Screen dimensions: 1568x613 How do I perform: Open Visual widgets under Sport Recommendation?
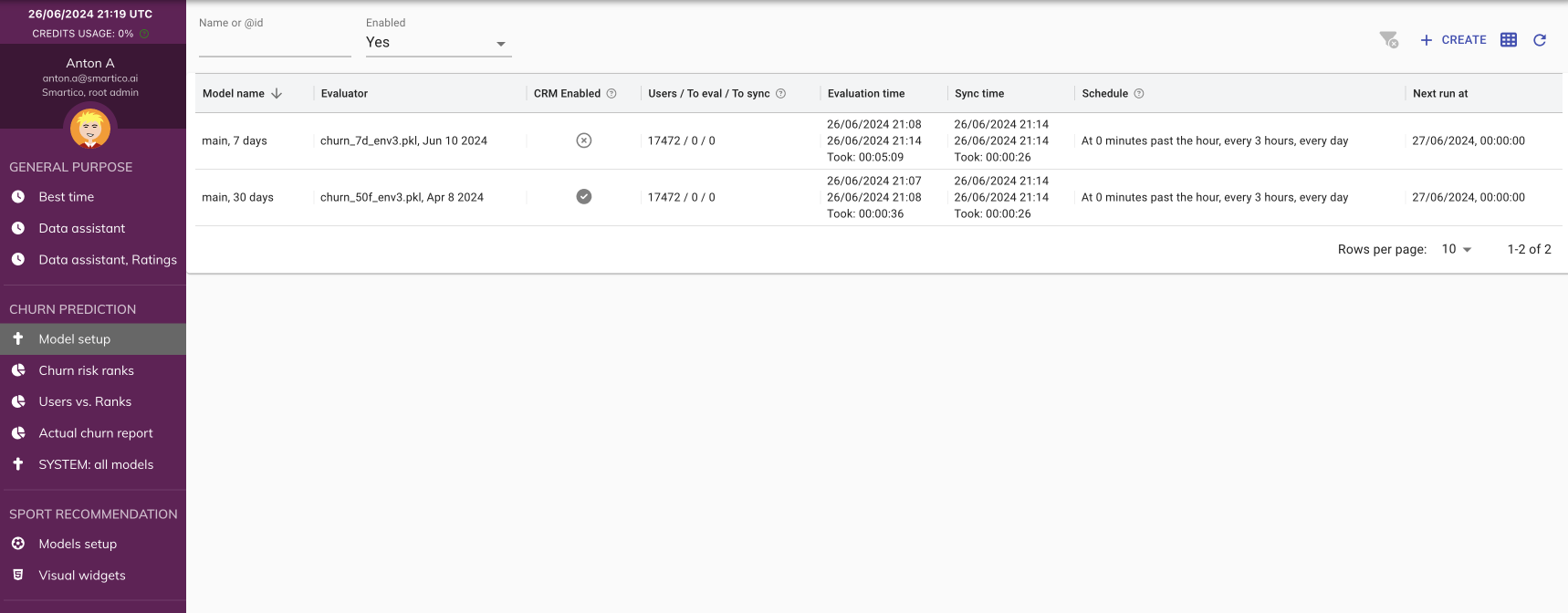pyautogui.click(x=81, y=576)
